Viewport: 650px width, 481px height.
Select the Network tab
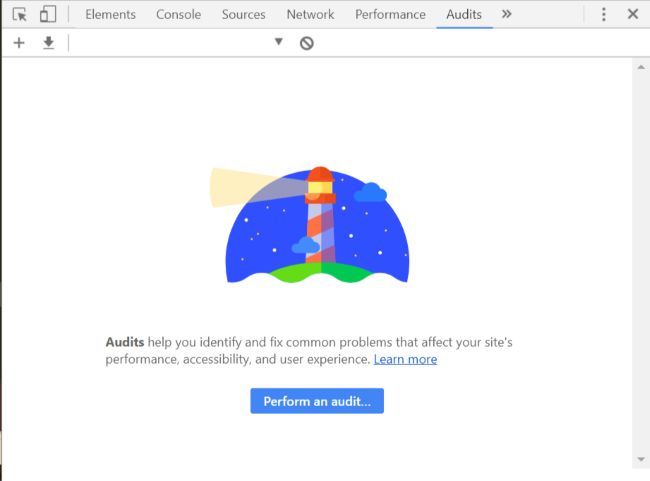pyautogui.click(x=310, y=15)
